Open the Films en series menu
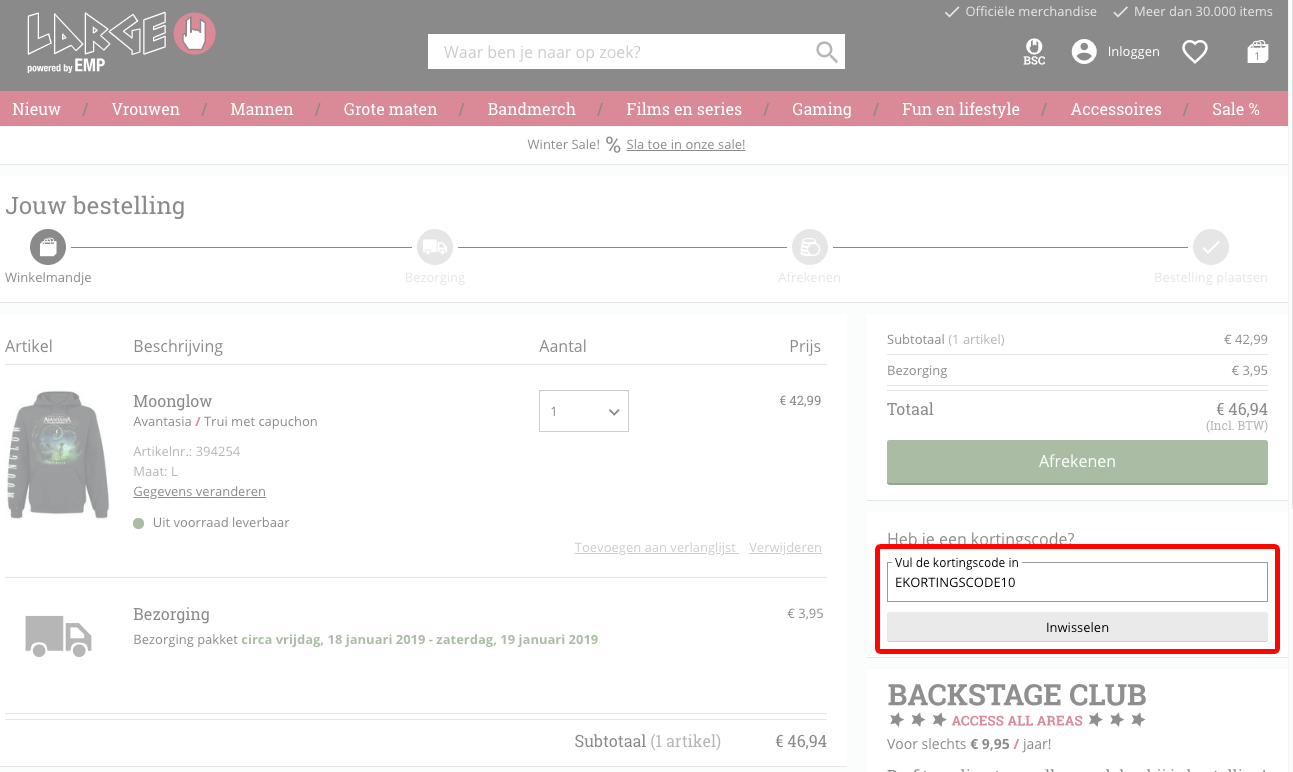This screenshot has height=772, width=1293. (684, 109)
